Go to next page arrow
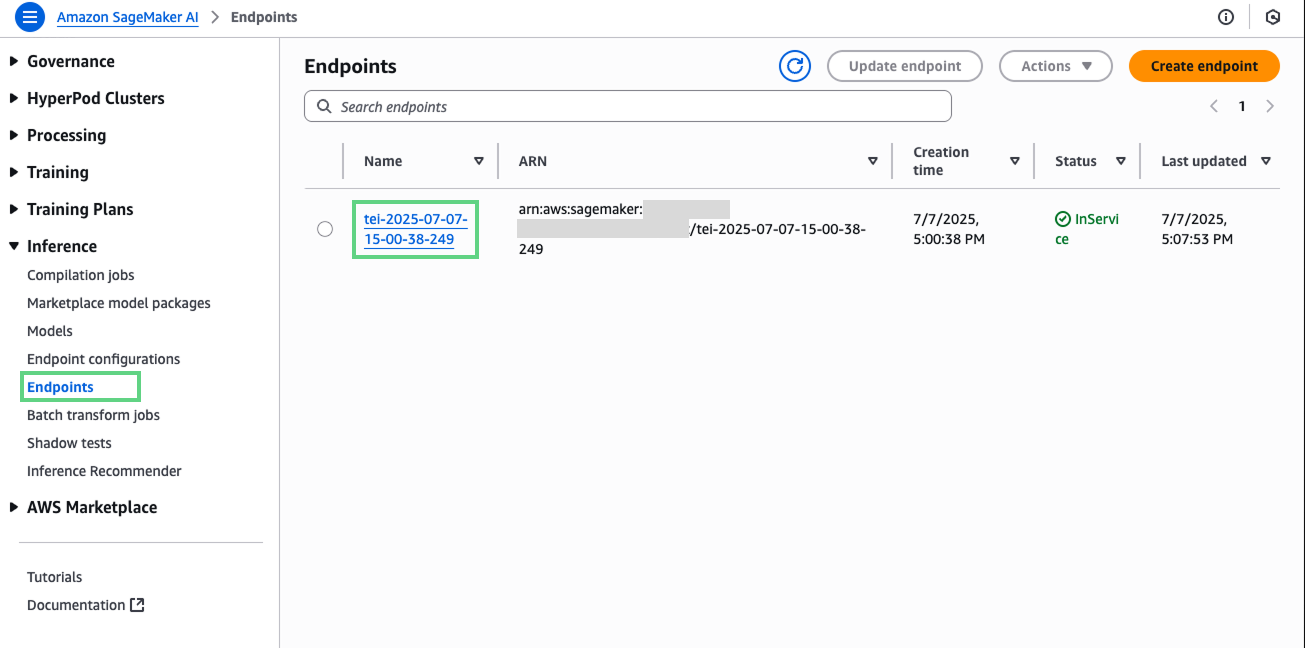Screen dimensions: 1305x648 point(1270,106)
